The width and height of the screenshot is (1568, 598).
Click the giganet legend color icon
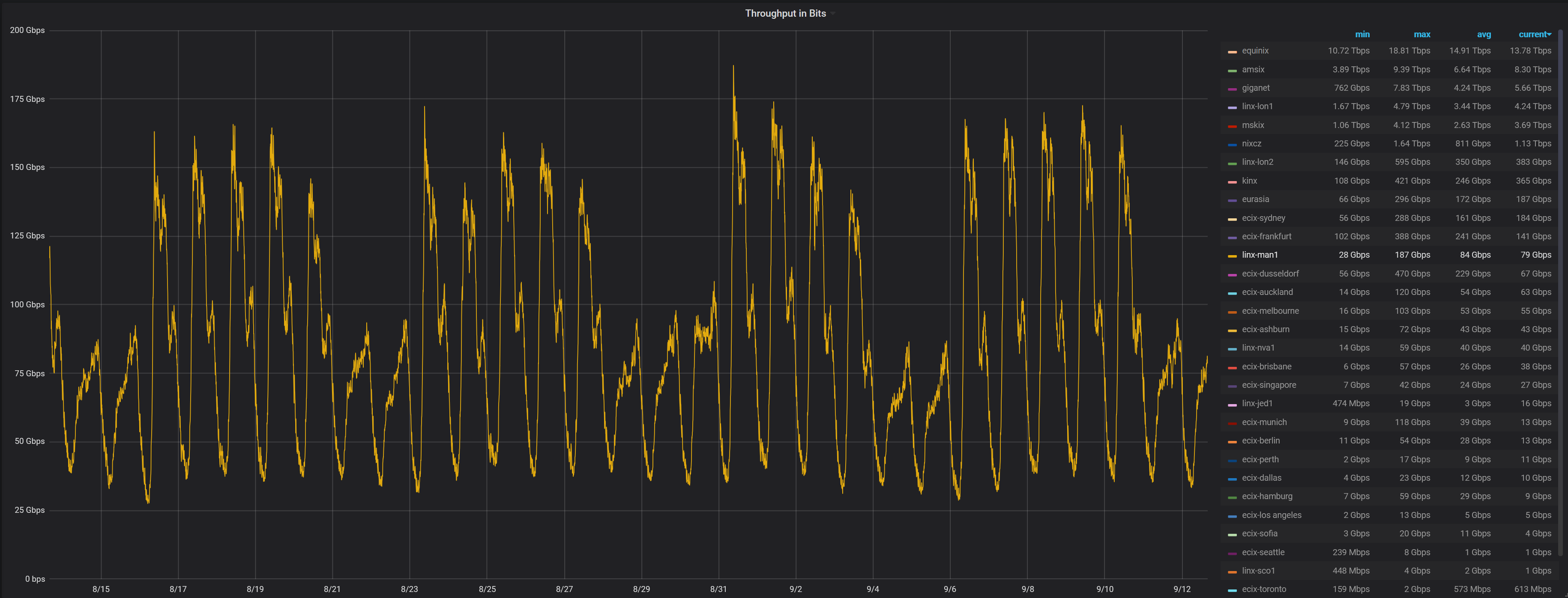pyautogui.click(x=1232, y=89)
